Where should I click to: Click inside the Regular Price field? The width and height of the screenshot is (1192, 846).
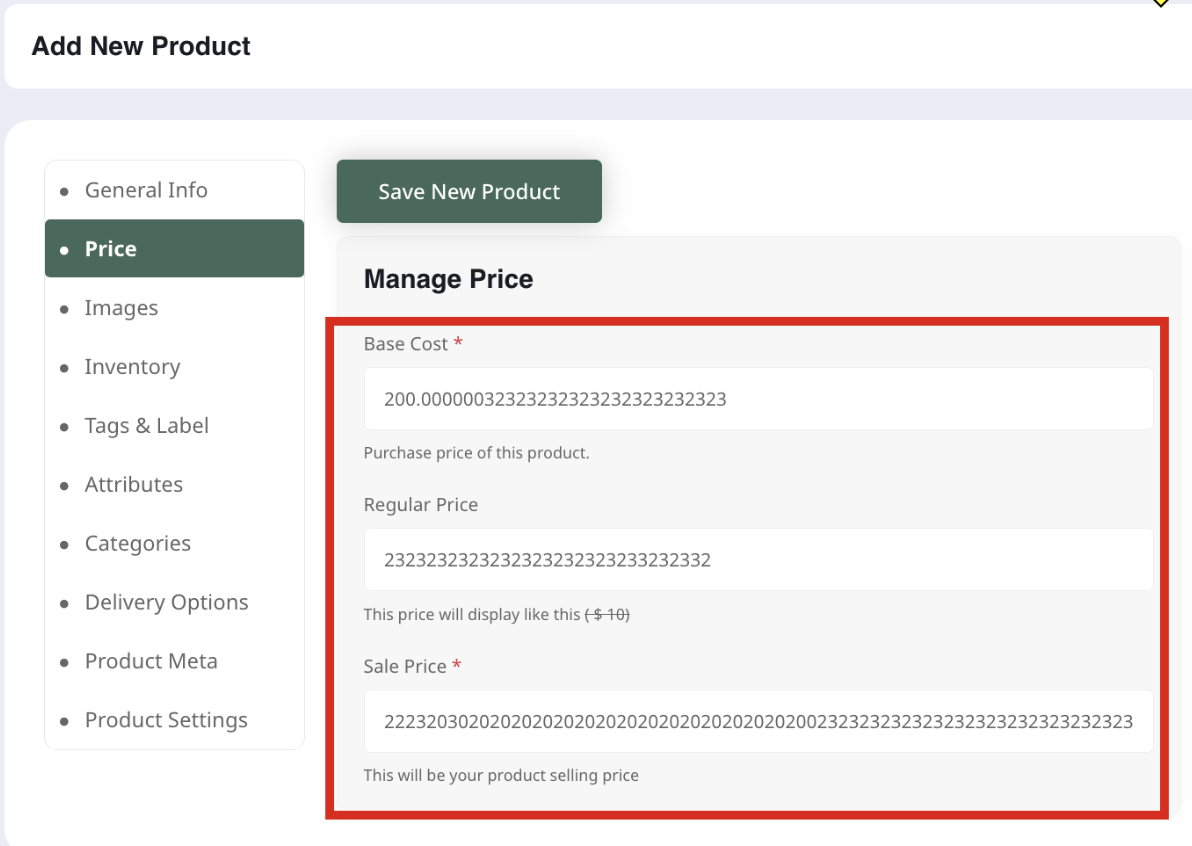pos(757,560)
